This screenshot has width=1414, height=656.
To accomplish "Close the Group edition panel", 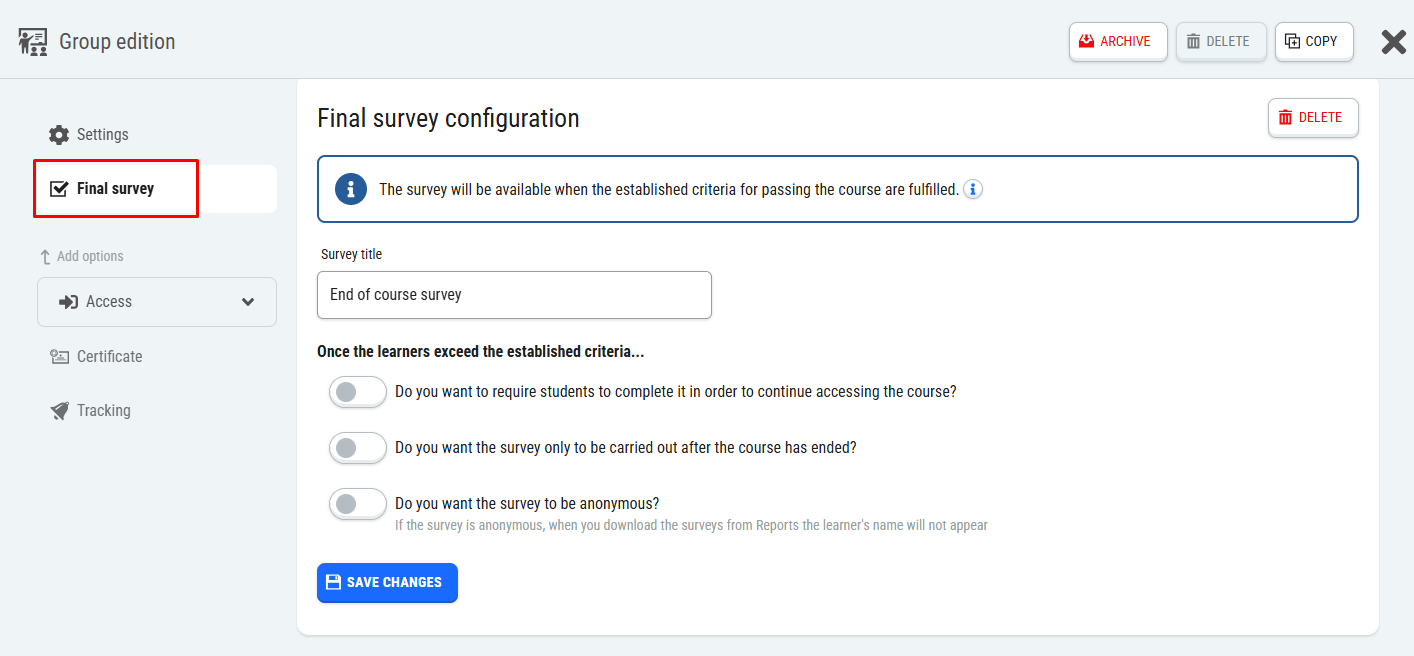I will point(1393,42).
